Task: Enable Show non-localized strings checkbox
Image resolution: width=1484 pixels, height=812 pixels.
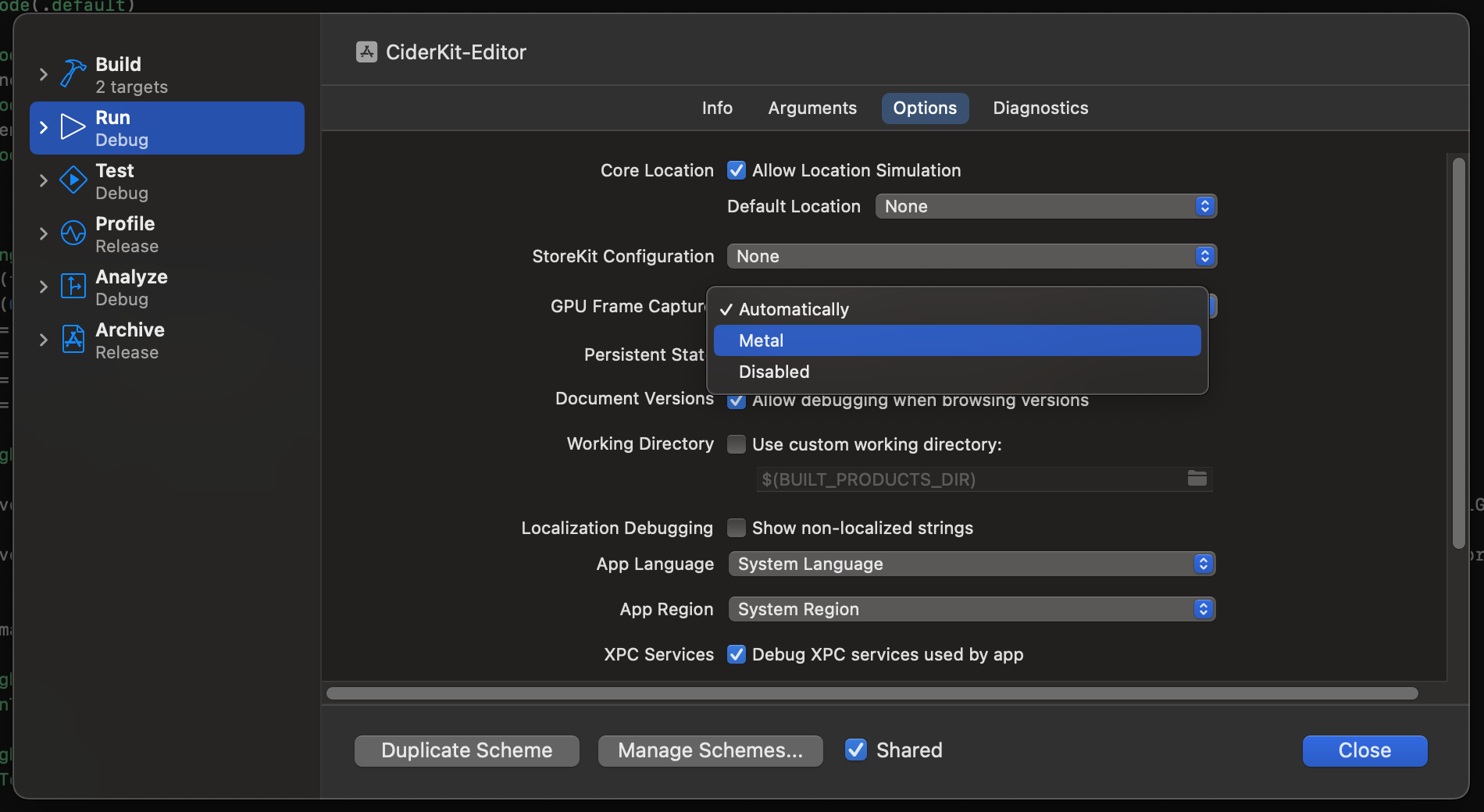Action: click(737, 528)
